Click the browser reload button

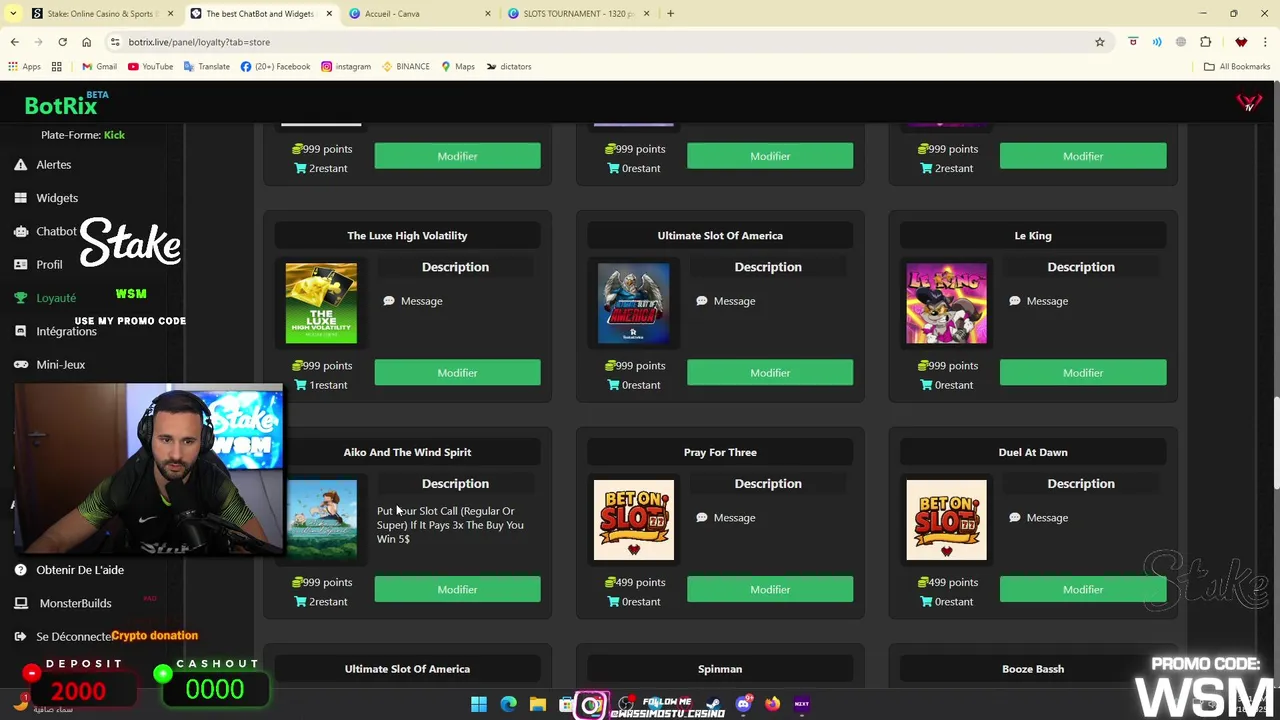(x=62, y=42)
